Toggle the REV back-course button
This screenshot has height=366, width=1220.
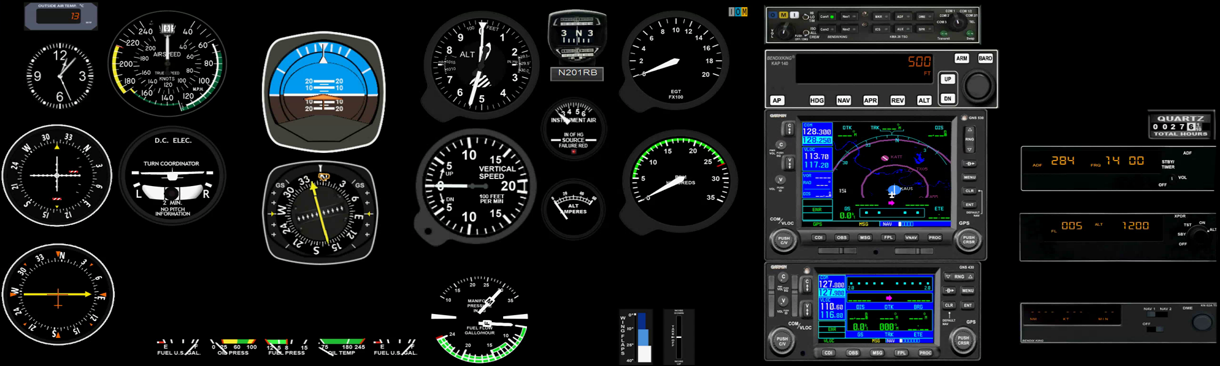point(897,100)
